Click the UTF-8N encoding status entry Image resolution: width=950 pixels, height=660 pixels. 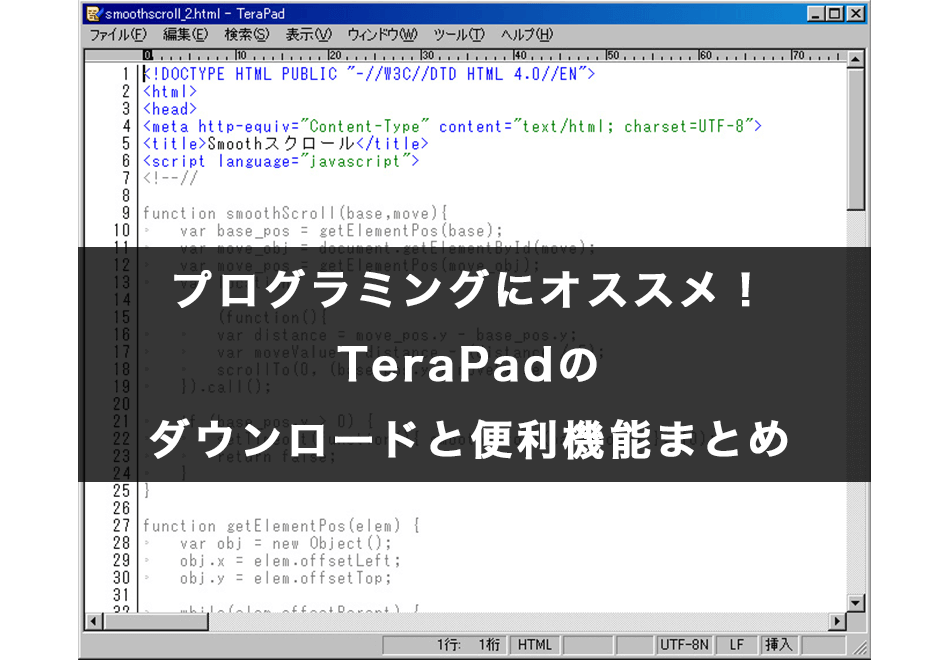point(683,645)
